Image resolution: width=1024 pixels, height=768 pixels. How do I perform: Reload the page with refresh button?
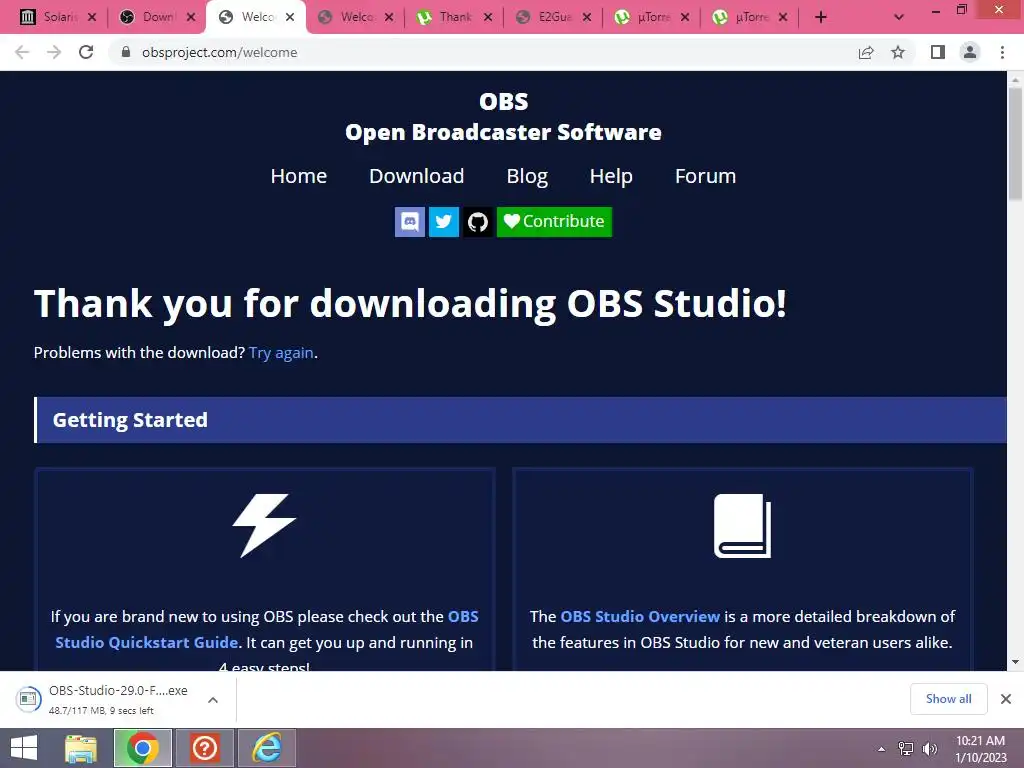click(x=86, y=52)
